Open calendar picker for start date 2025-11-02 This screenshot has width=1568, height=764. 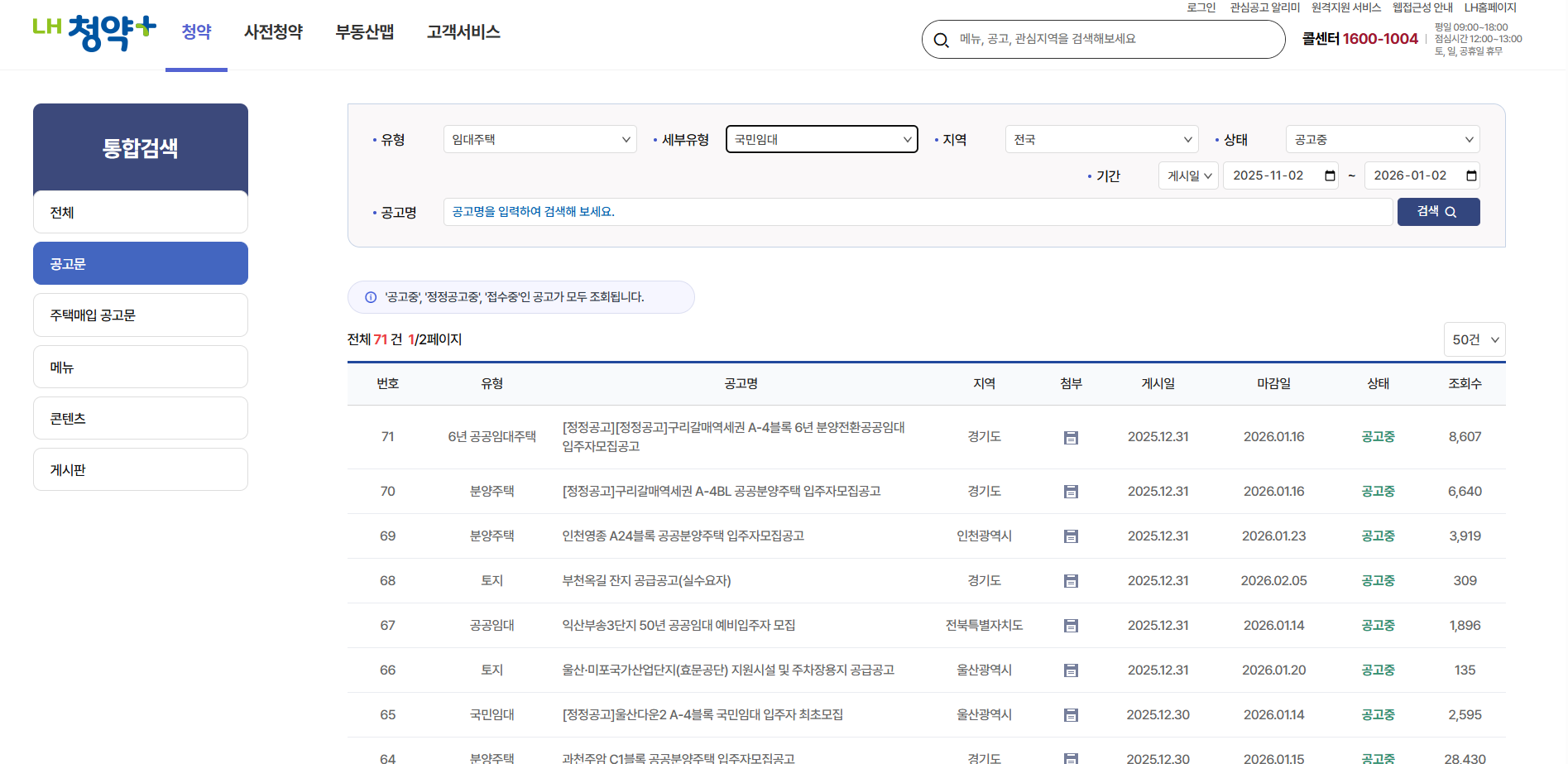1331,175
